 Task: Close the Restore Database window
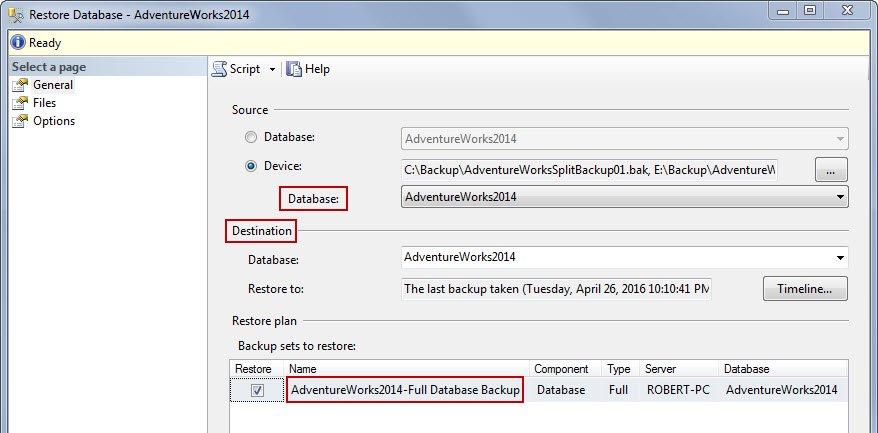[x=847, y=12]
